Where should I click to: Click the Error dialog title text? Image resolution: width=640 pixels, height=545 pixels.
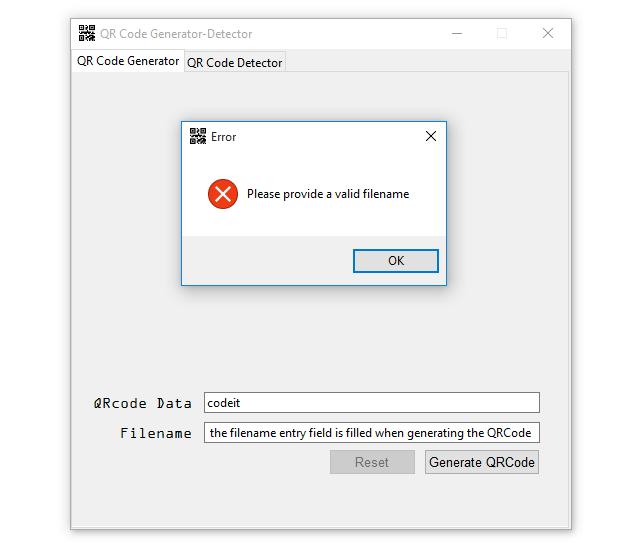point(223,137)
